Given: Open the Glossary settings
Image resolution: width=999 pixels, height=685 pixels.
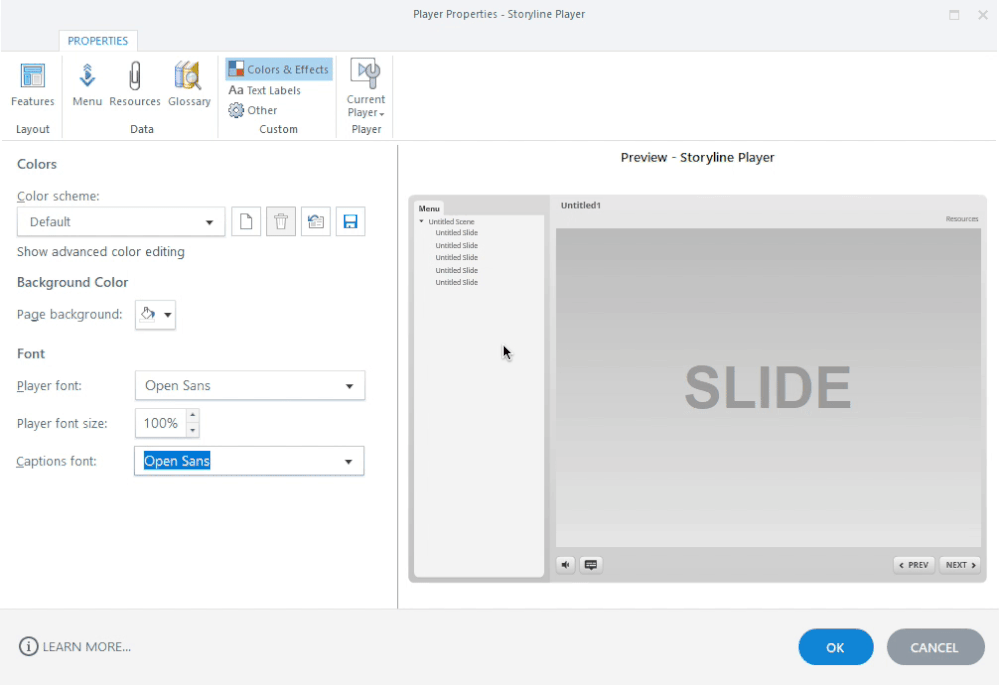Looking at the screenshot, I should click(x=189, y=85).
